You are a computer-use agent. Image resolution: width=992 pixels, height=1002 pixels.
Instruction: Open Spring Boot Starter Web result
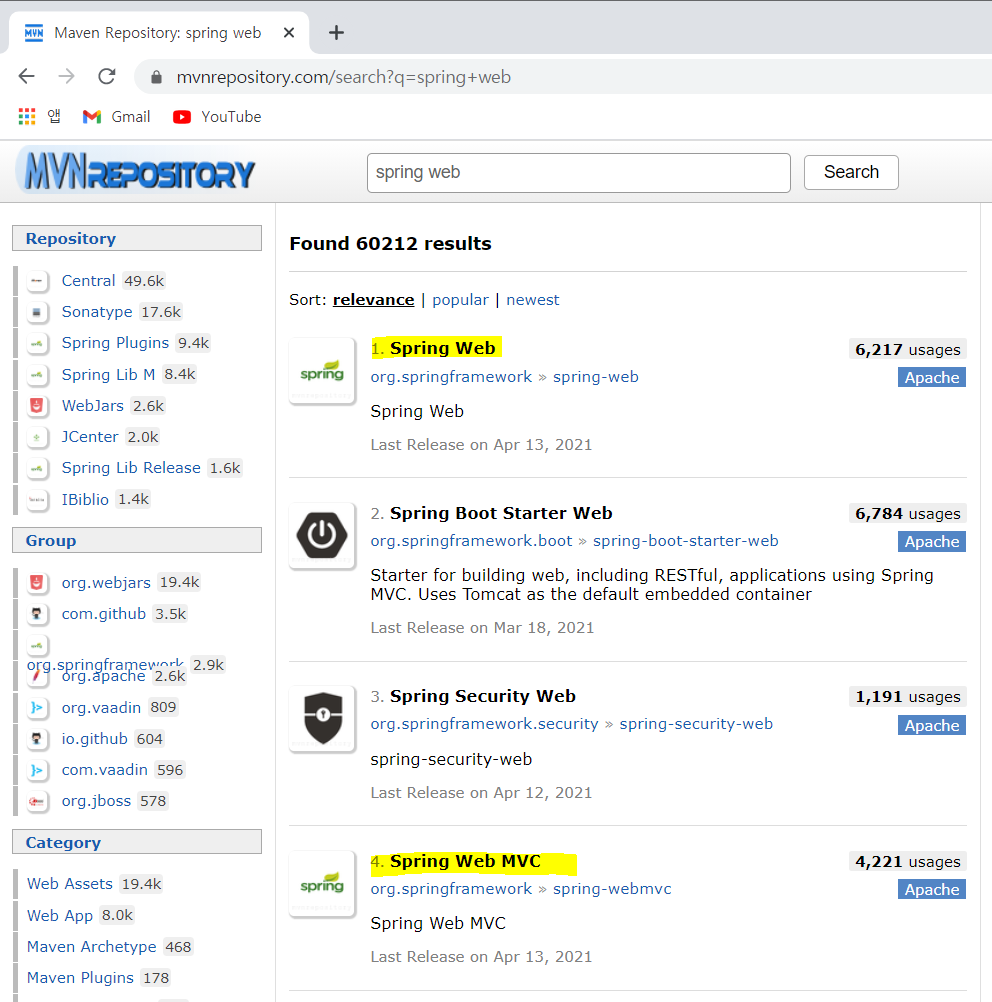[500, 513]
